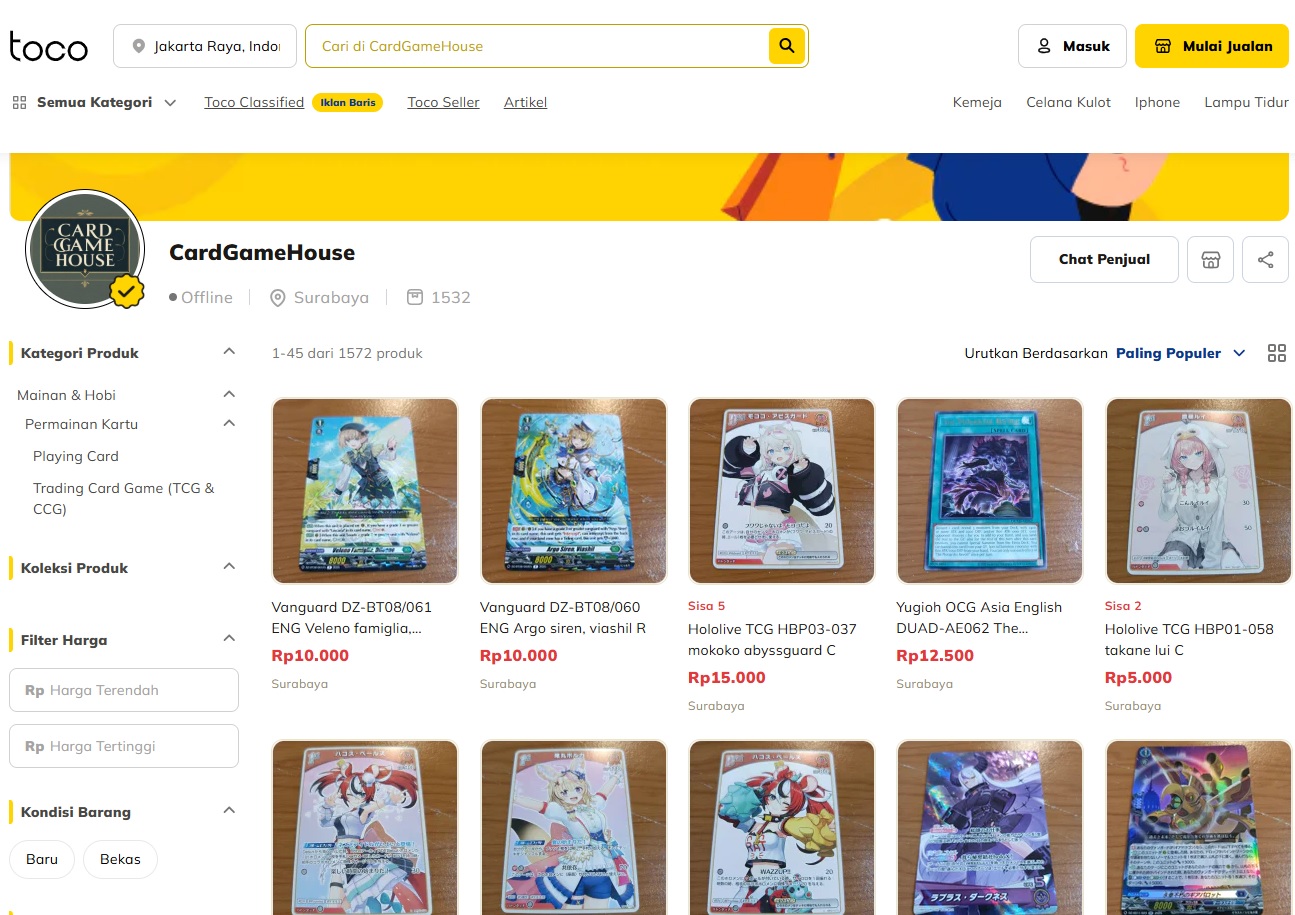Click the yellow search magnifier button
Image resolution: width=1295 pixels, height=915 pixels.
[787, 46]
